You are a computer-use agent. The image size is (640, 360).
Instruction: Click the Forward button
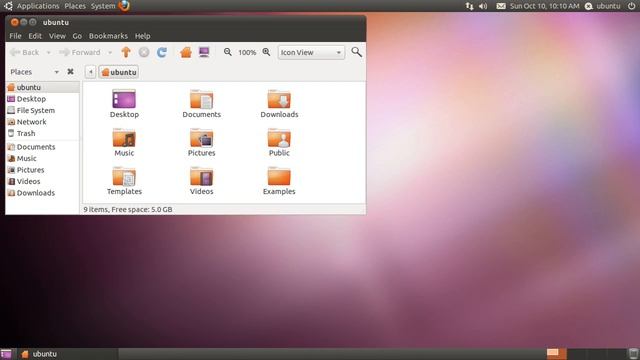point(80,52)
